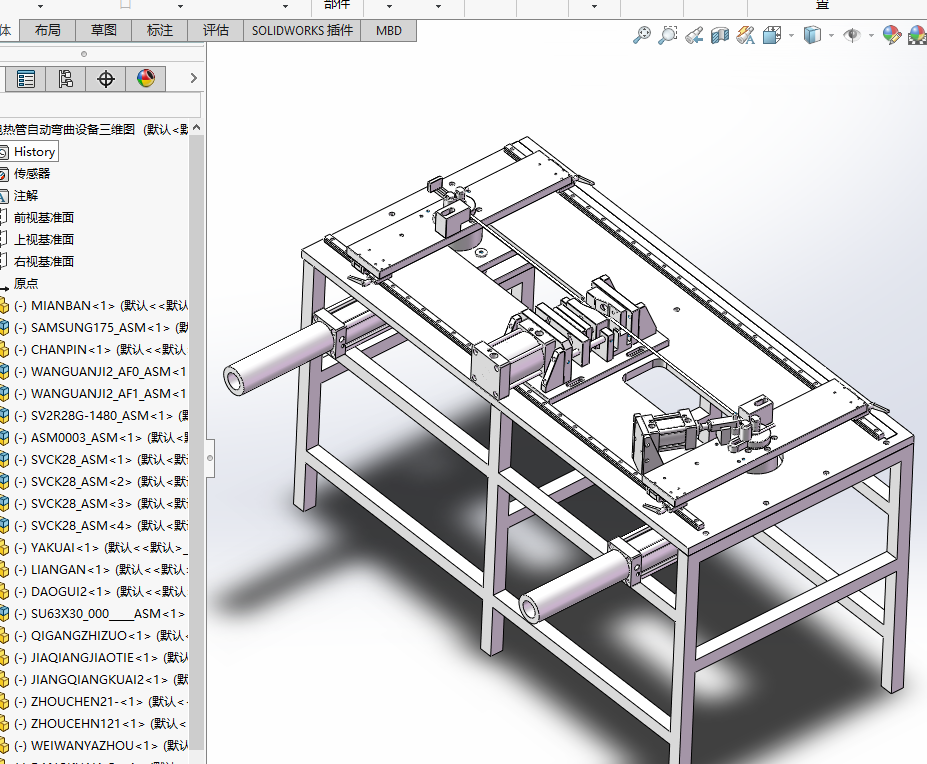
Task: Select the Zoom to Area tool
Action: [x=668, y=35]
